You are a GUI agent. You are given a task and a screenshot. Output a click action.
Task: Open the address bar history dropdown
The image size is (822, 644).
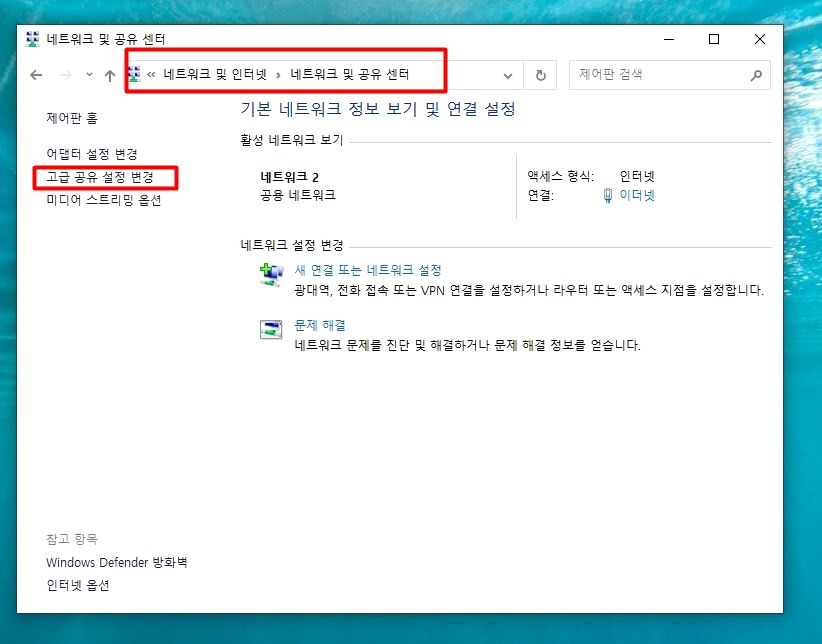tap(507, 76)
